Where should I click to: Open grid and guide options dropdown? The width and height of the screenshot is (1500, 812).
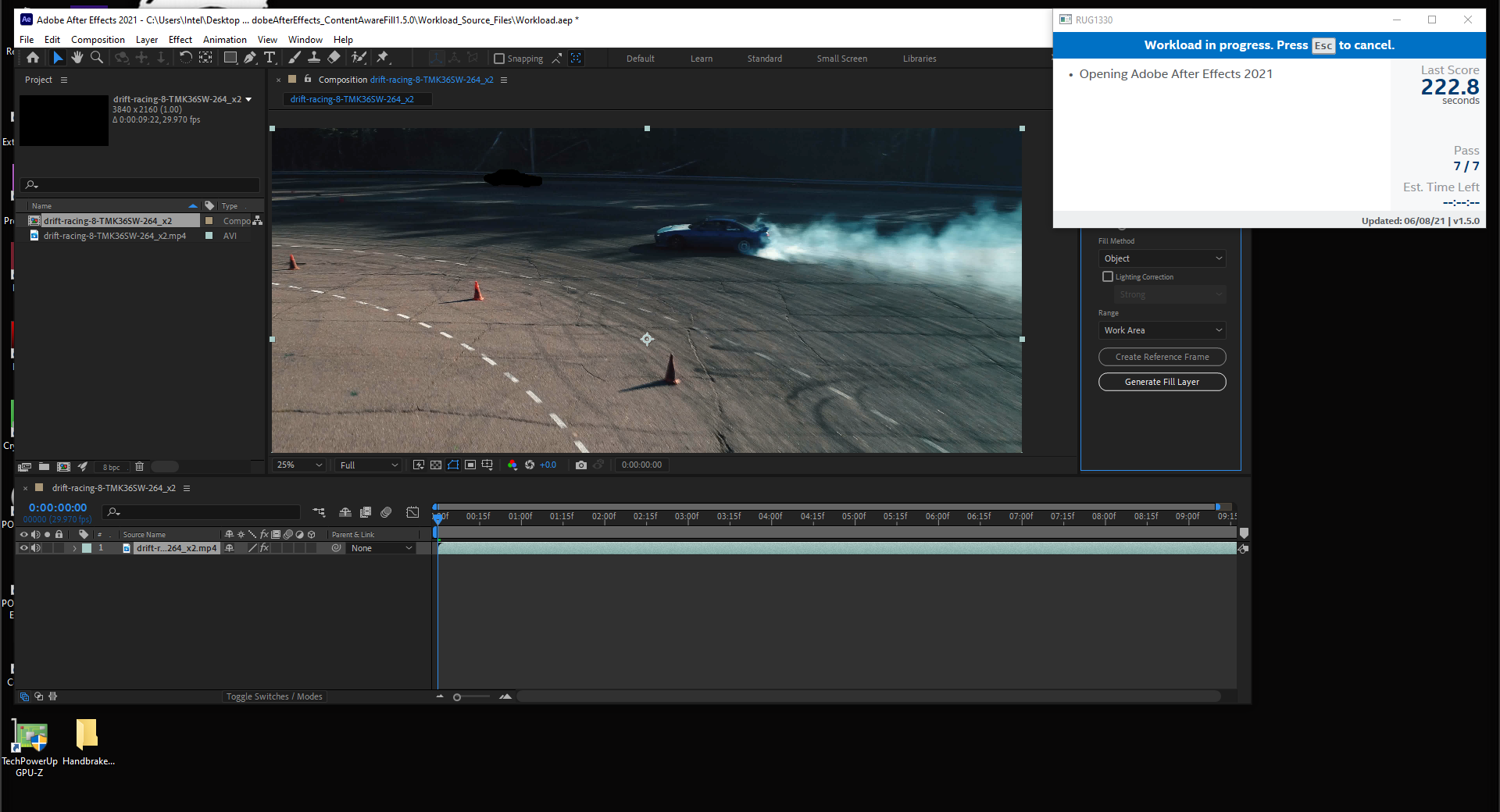click(487, 465)
